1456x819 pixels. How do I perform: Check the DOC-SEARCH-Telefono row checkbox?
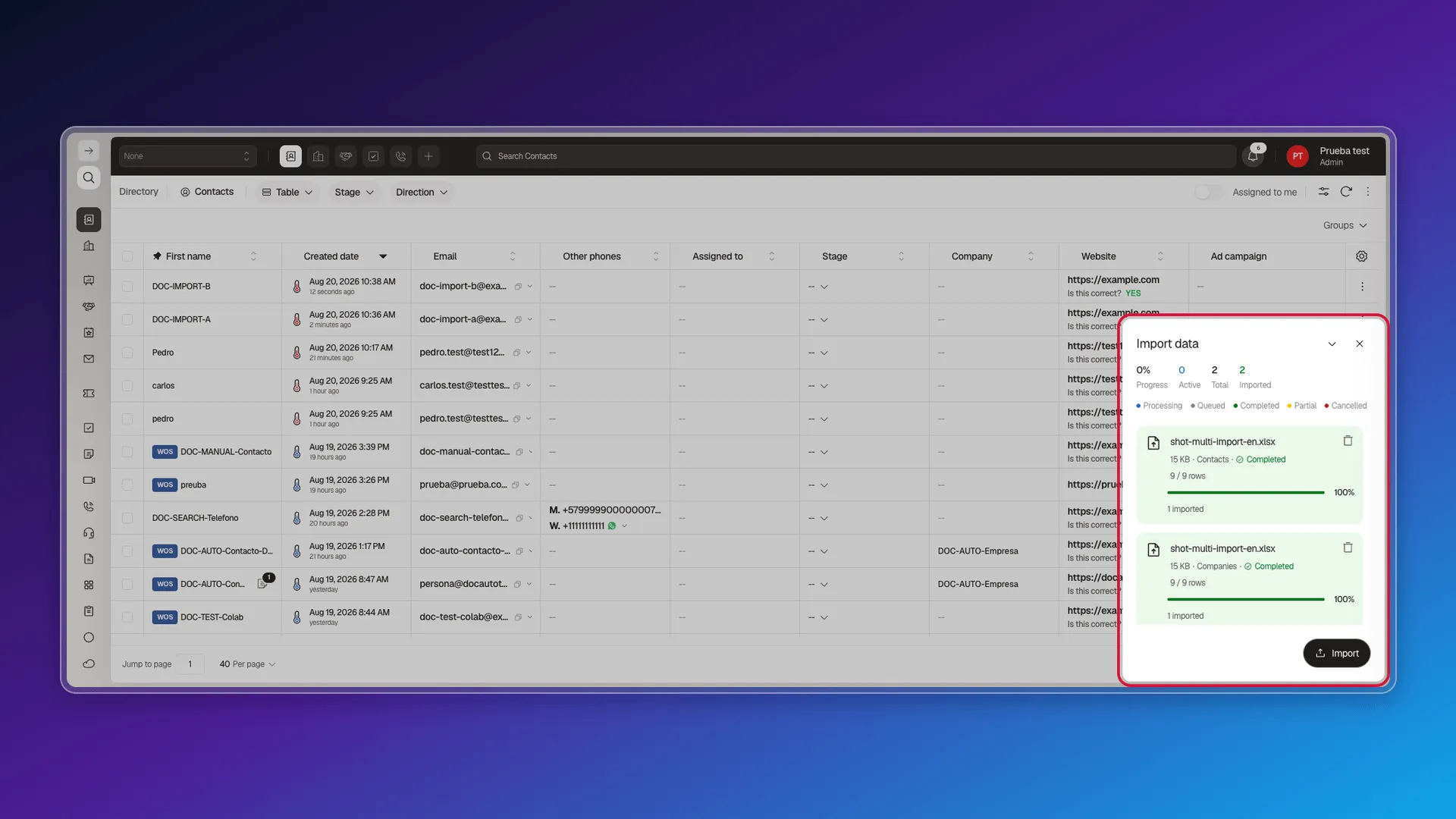click(x=127, y=518)
